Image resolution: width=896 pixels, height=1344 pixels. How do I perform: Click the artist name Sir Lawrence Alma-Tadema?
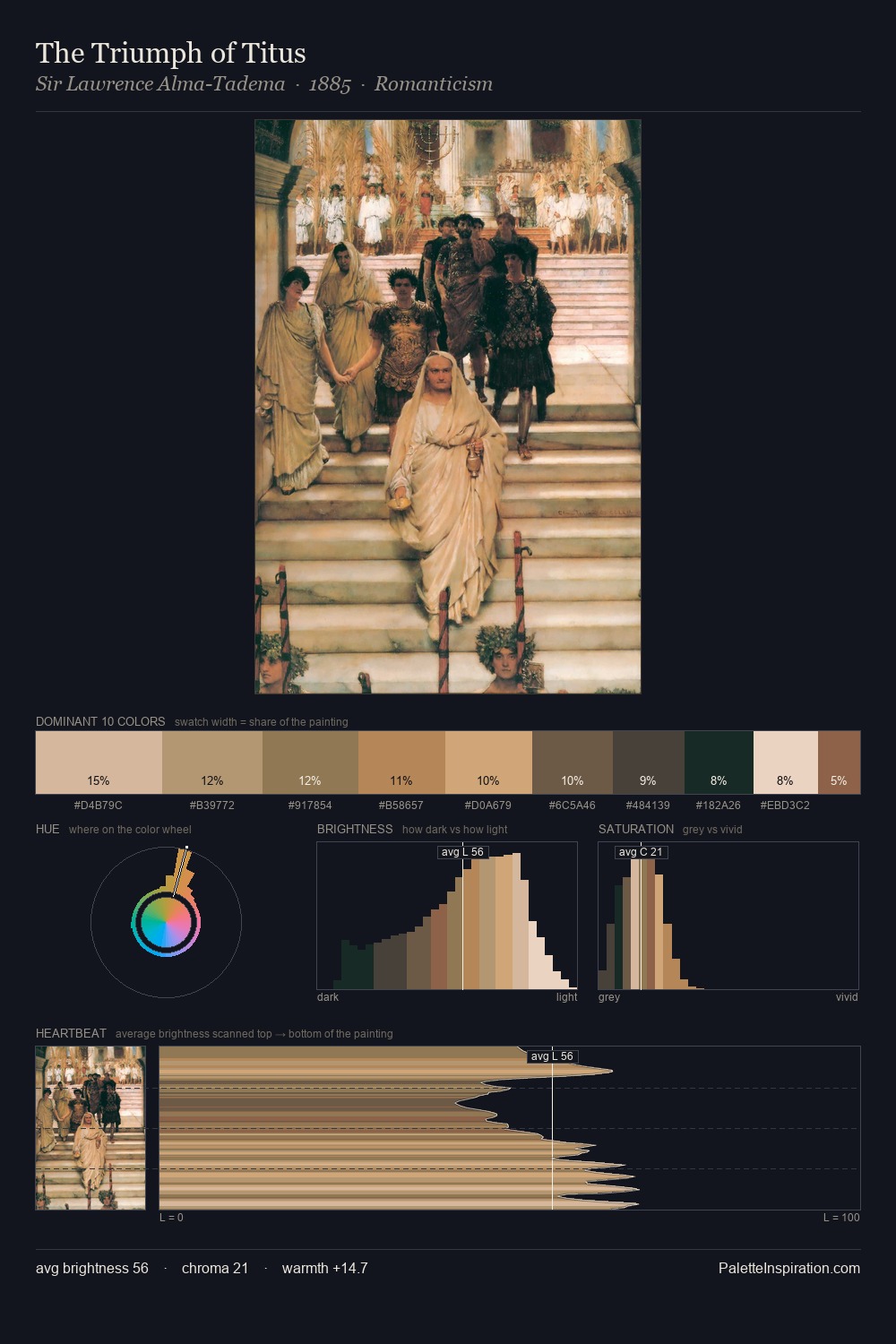[160, 84]
